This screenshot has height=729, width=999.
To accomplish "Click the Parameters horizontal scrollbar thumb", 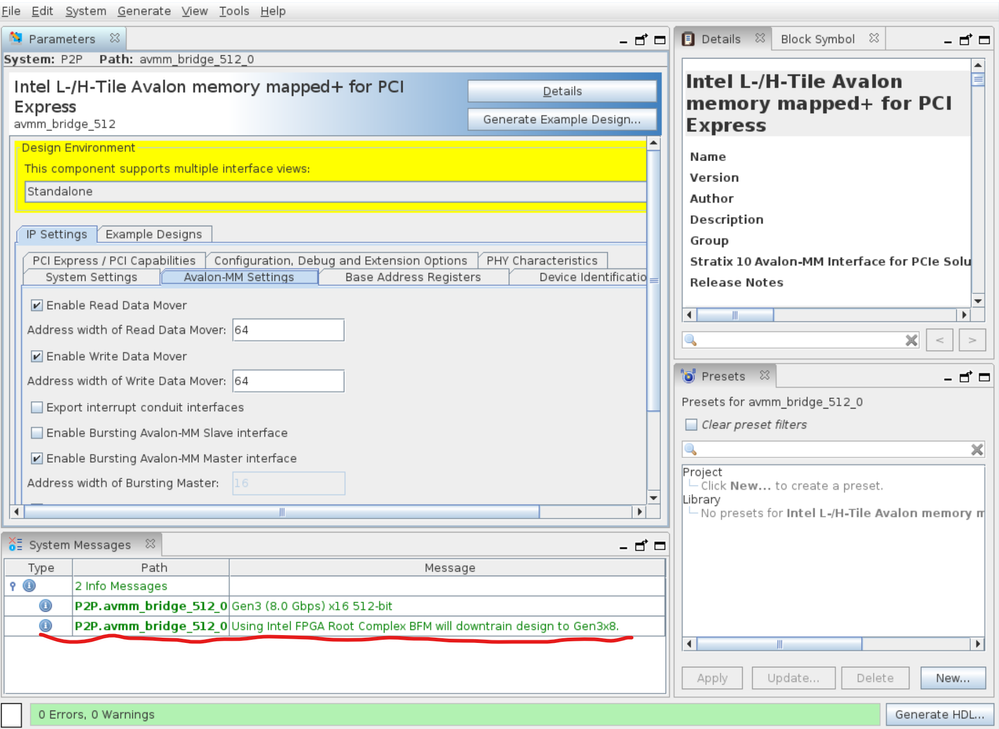I will pyautogui.click(x=282, y=512).
